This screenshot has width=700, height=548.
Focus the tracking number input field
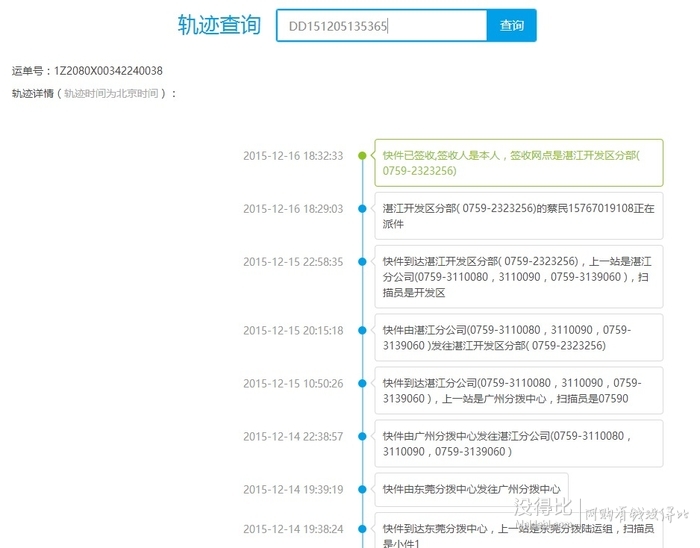[382, 25]
